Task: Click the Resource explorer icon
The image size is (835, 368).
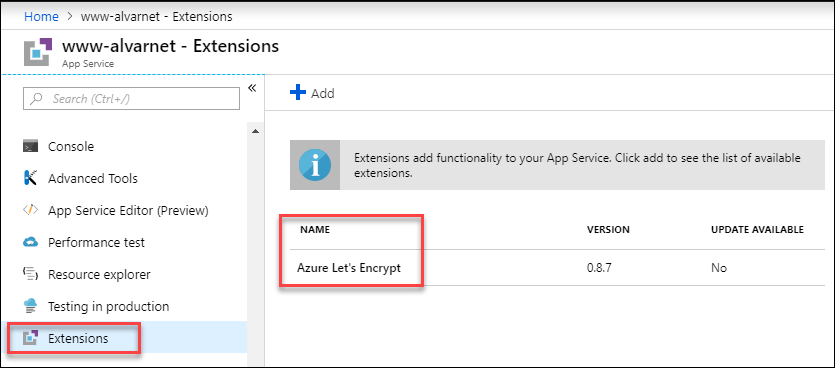Action: click(x=30, y=274)
